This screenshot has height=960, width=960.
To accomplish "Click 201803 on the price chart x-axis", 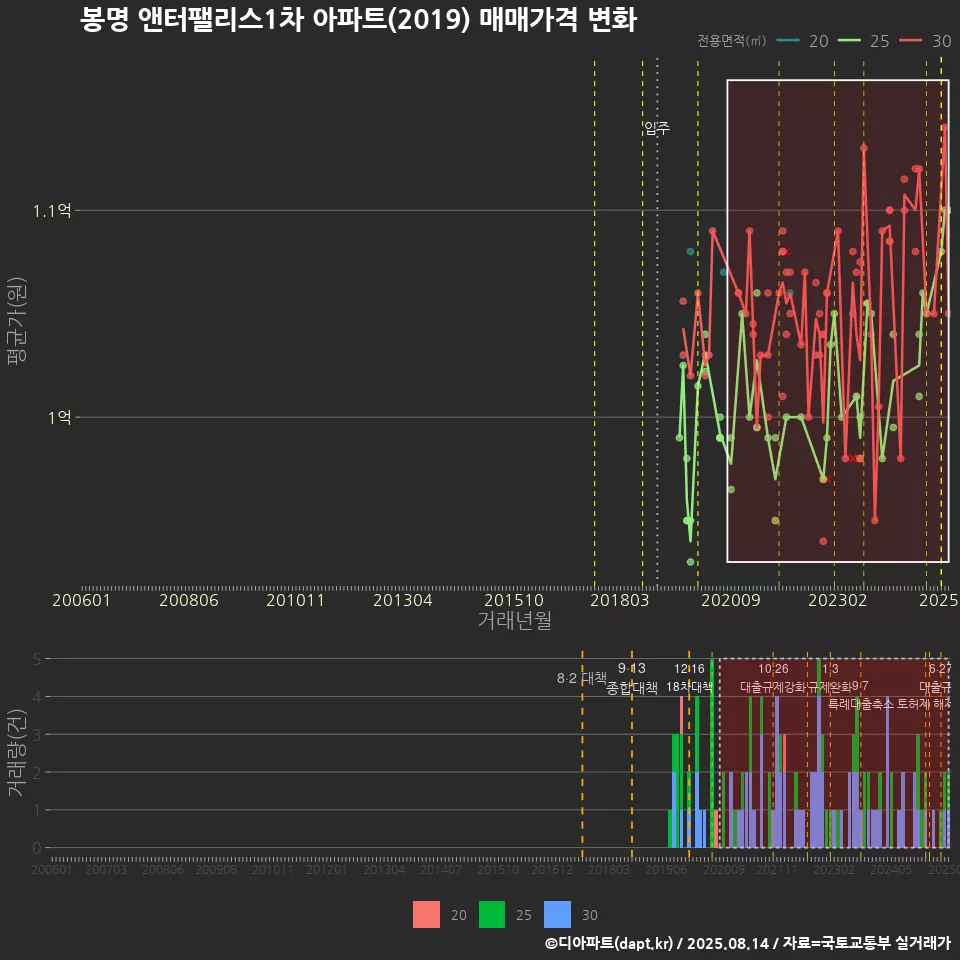I will click(x=620, y=600).
